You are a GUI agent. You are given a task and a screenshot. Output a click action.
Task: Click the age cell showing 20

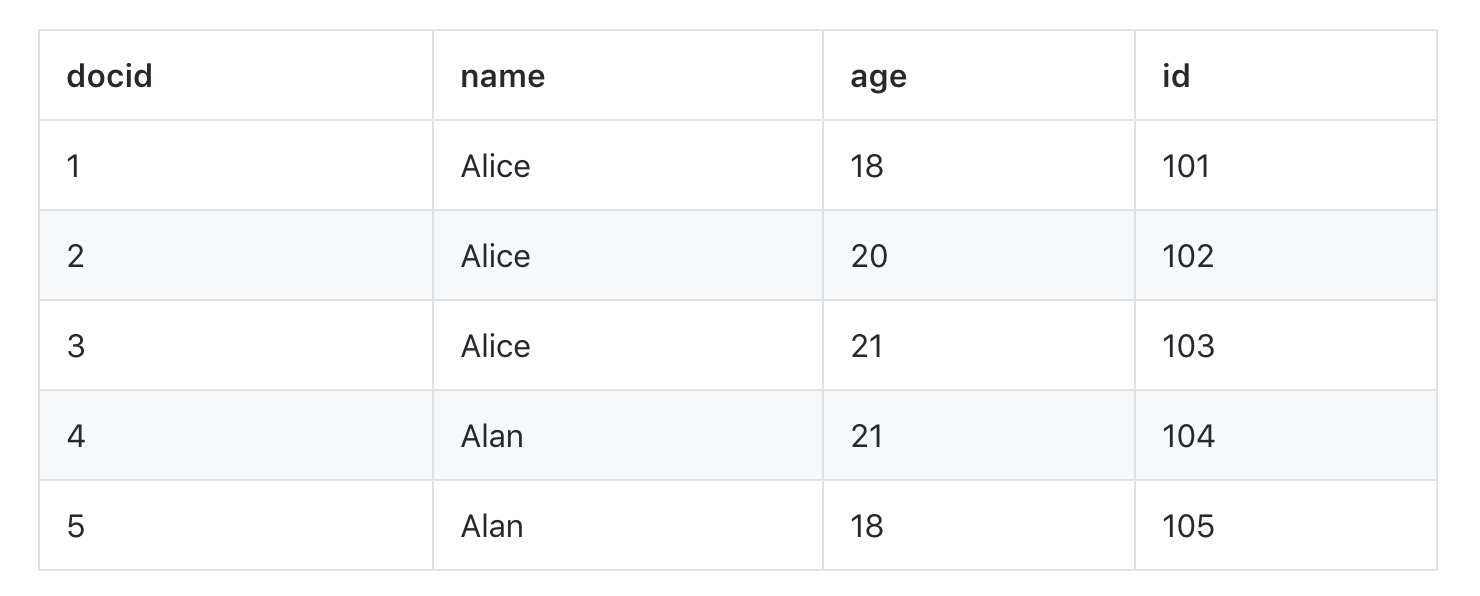(868, 256)
